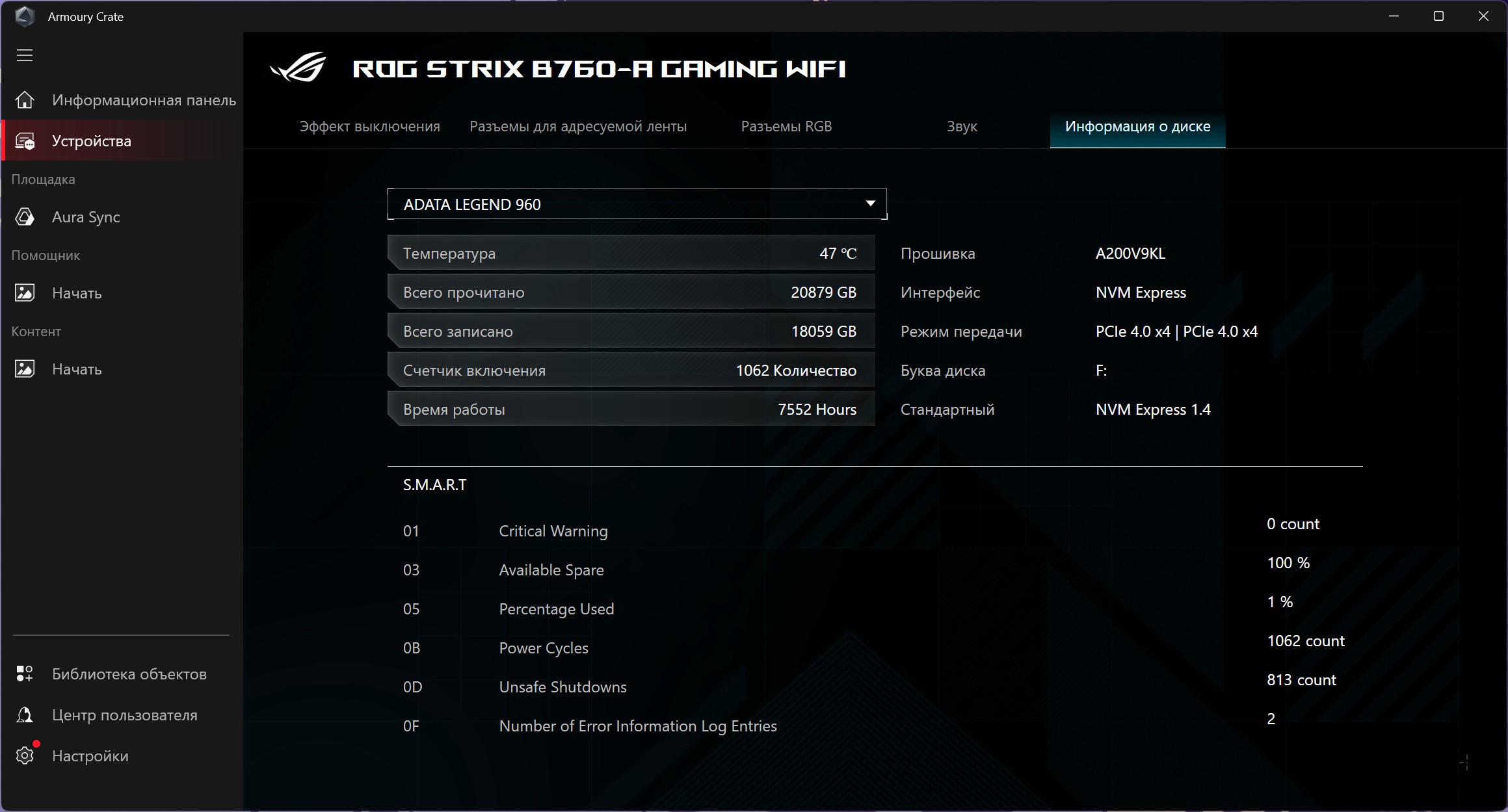1508x812 pixels.
Task: Click the ROG STRIX B760-A GAMING WIFI title
Action: coord(599,69)
